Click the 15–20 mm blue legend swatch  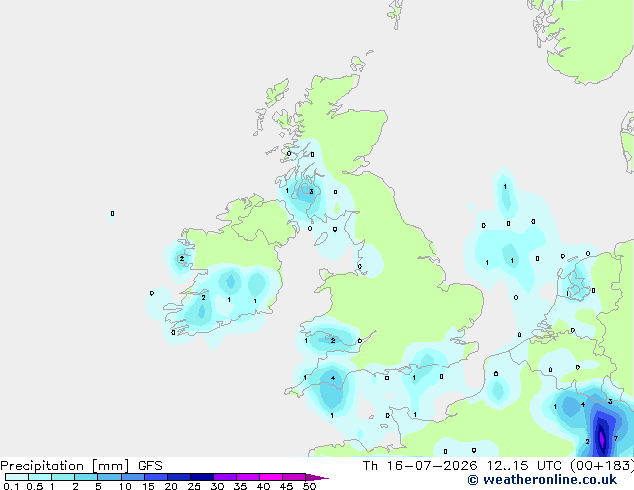point(156,477)
